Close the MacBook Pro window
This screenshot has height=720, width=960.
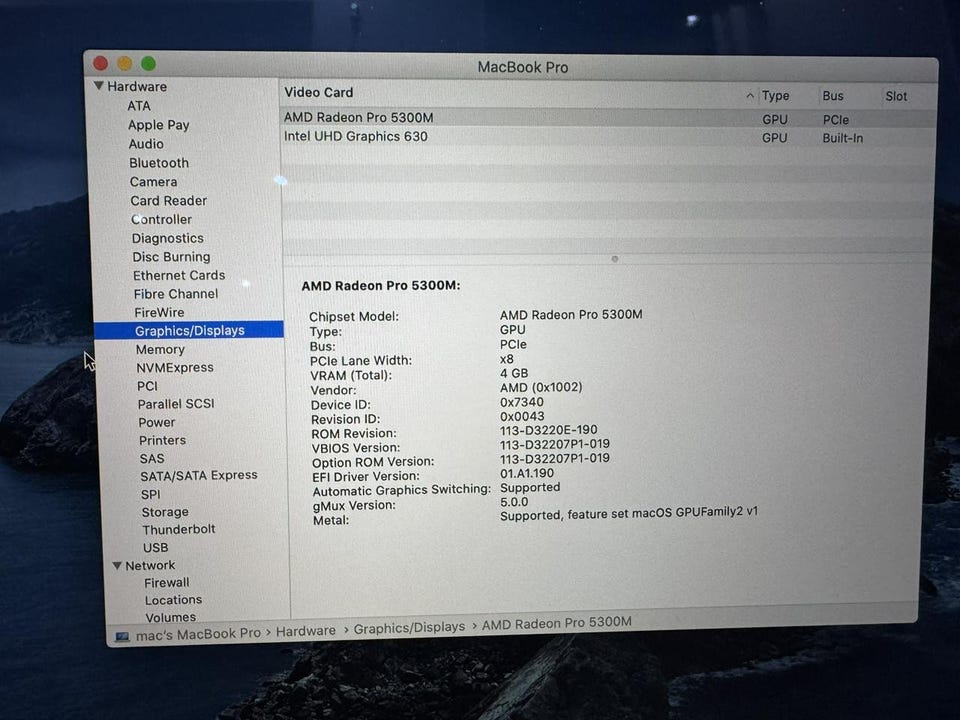point(101,62)
